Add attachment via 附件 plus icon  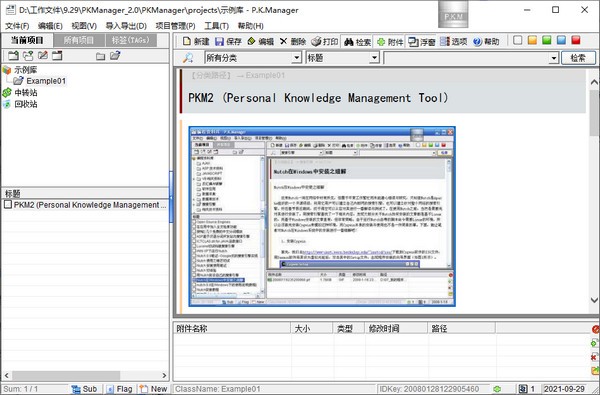tap(381, 42)
